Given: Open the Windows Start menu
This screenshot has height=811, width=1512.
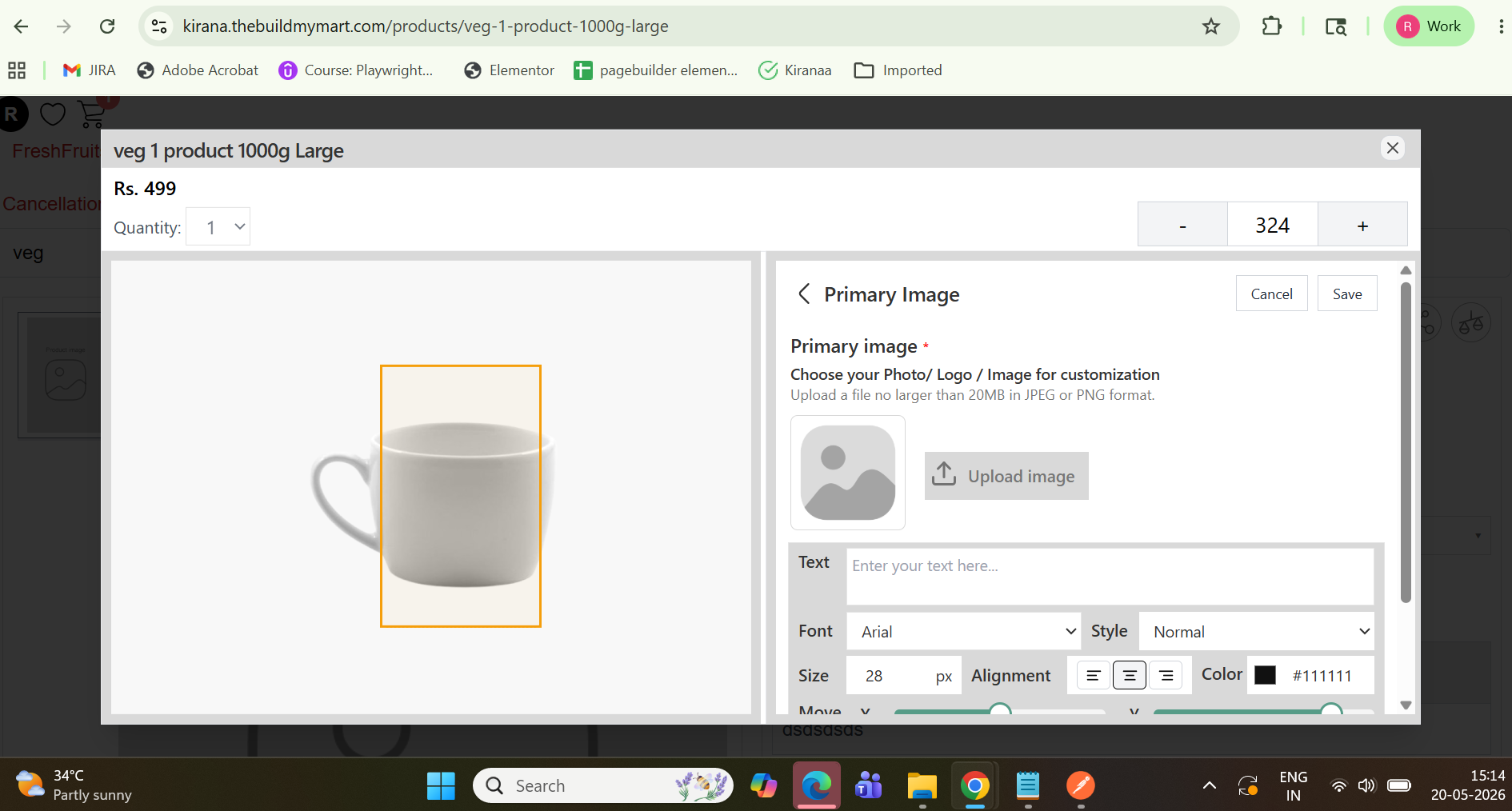Looking at the screenshot, I should coord(441,785).
